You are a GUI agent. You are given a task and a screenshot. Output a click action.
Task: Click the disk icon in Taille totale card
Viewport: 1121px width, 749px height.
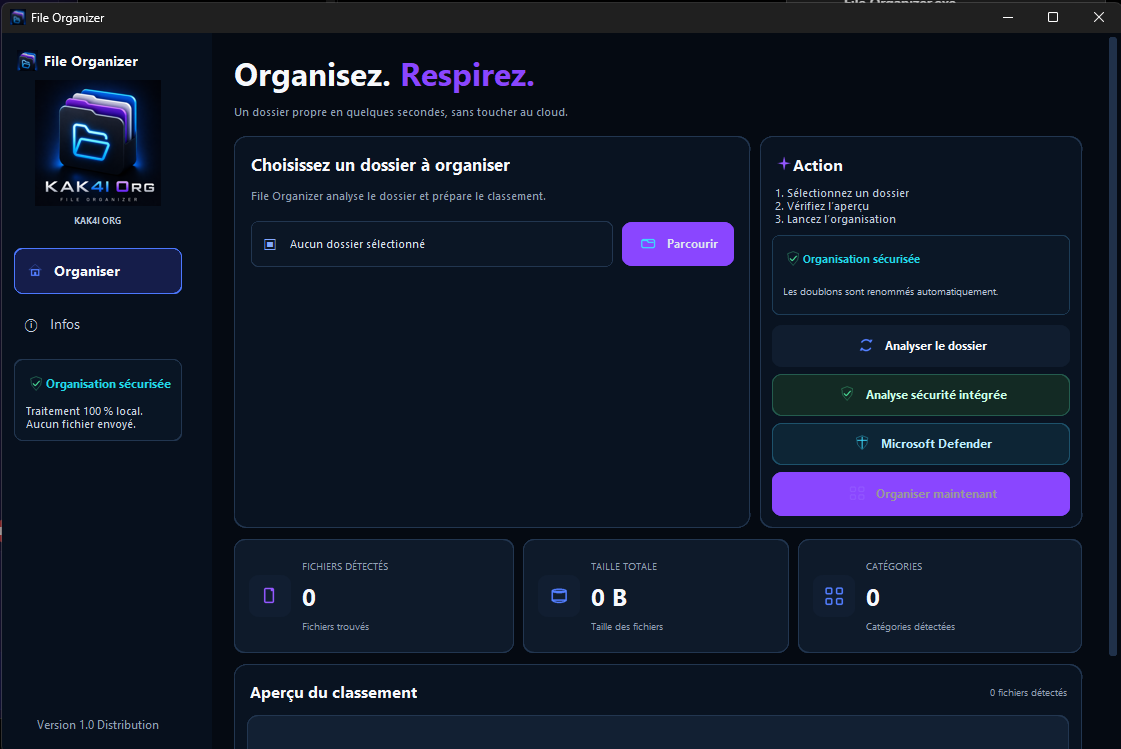[x=559, y=596]
